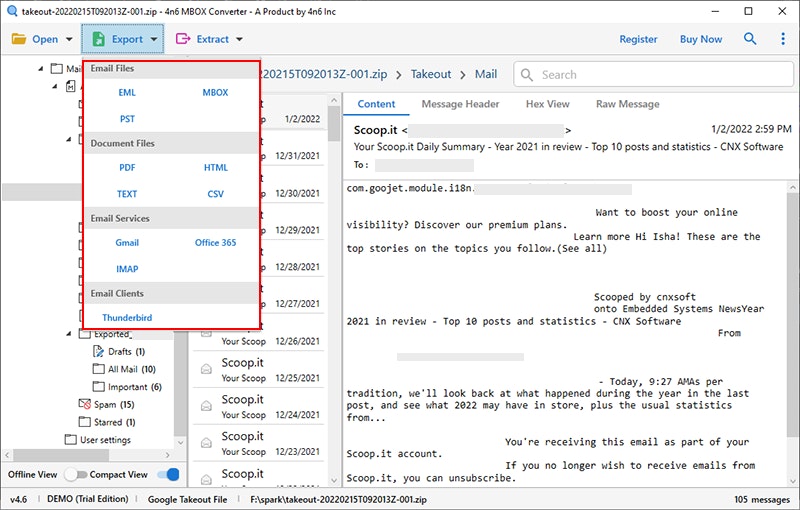Click the Important folder icon

pos(98,387)
